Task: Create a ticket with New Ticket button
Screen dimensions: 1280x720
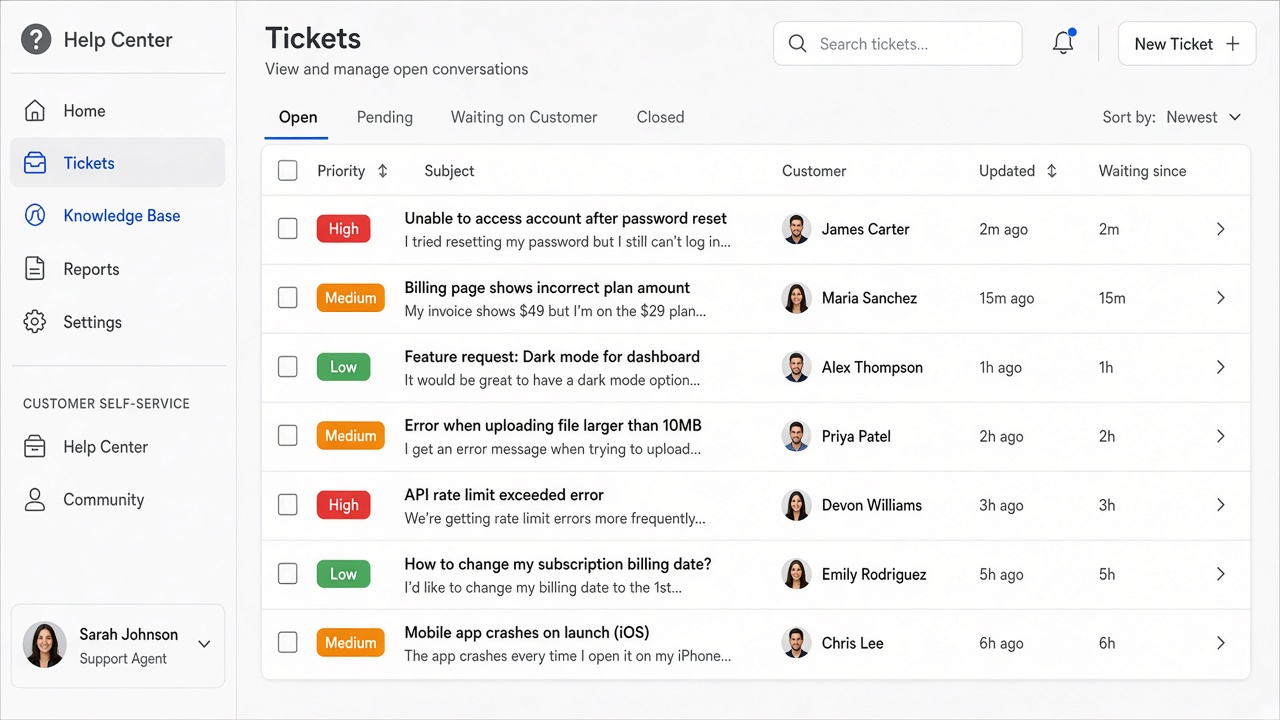Action: tap(1187, 44)
